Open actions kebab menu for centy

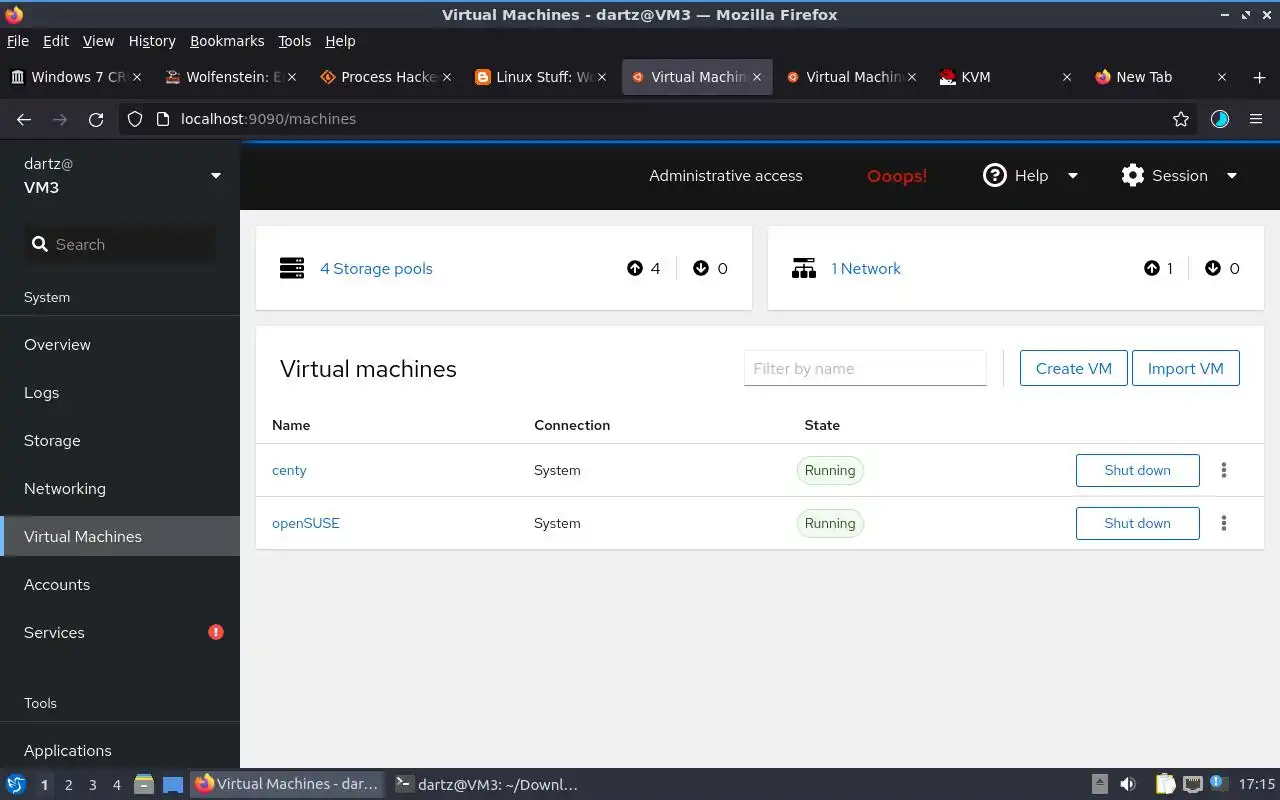pos(1224,470)
